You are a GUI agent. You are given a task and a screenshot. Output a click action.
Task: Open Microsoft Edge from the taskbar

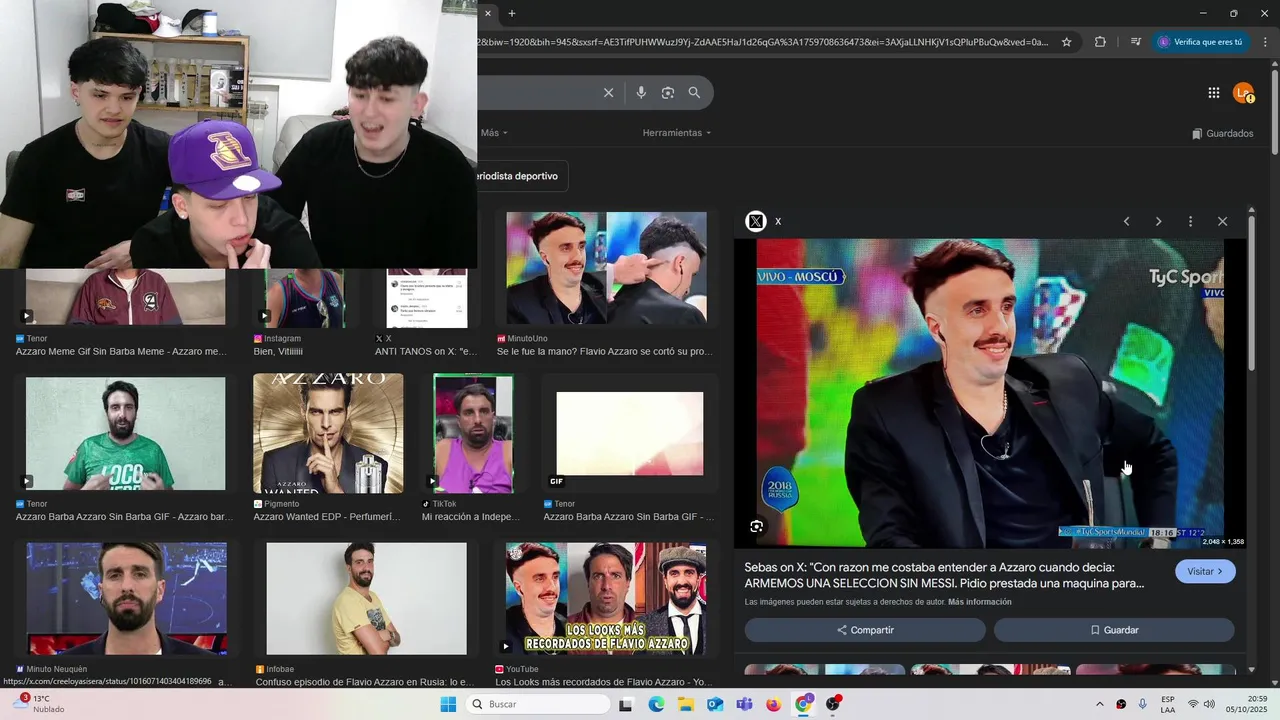click(656, 704)
